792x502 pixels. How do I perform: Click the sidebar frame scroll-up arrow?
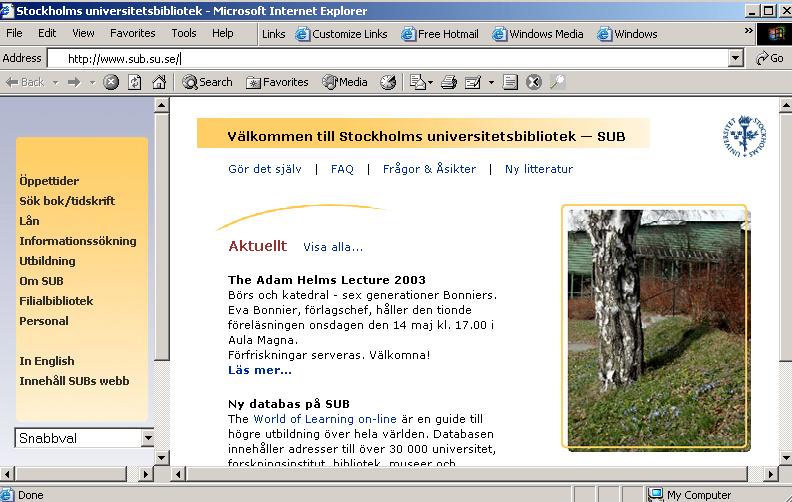tap(161, 105)
